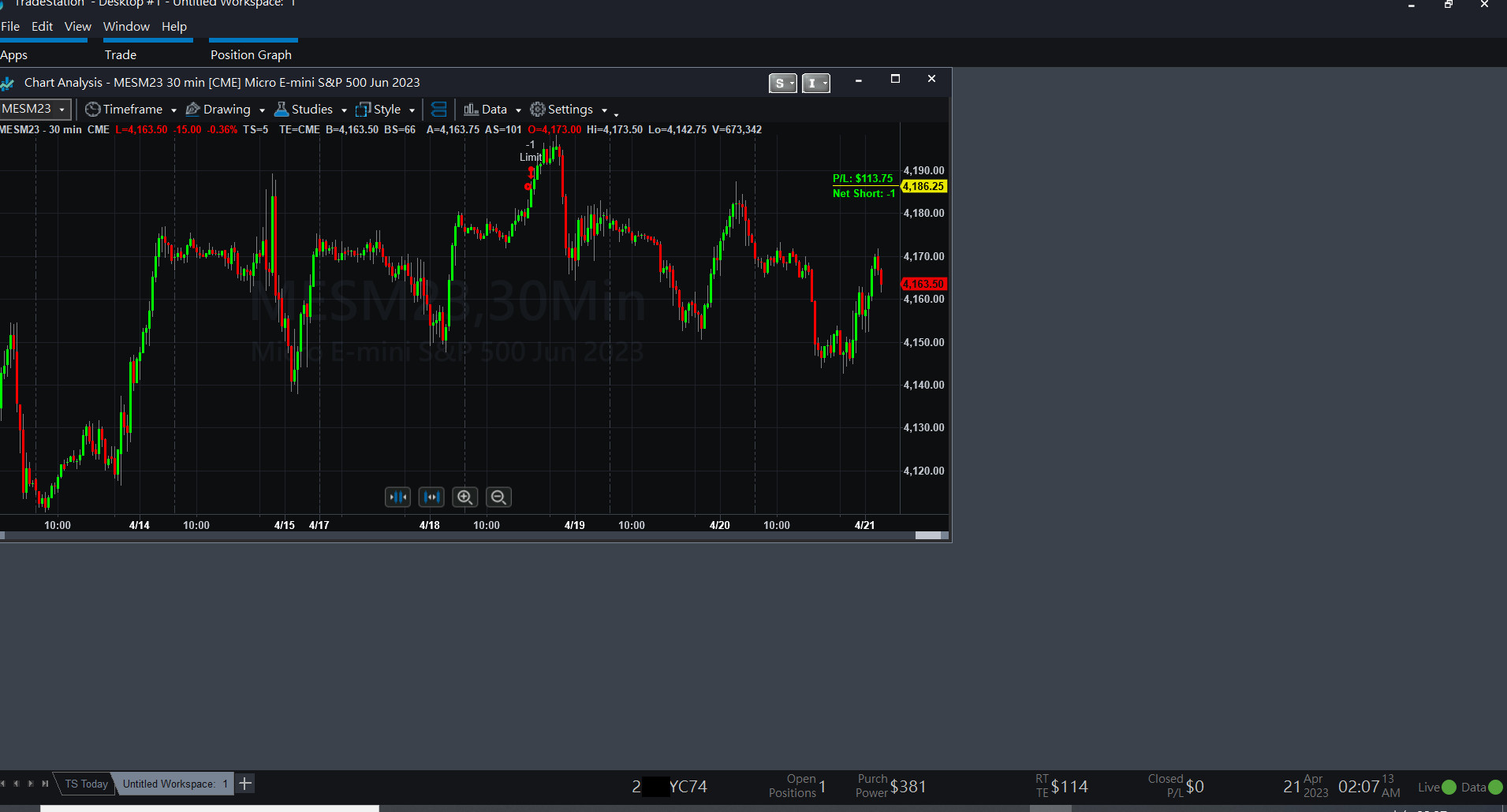The image size is (1507, 812).
Task: Click the Net Short: -1 label
Action: point(864,194)
